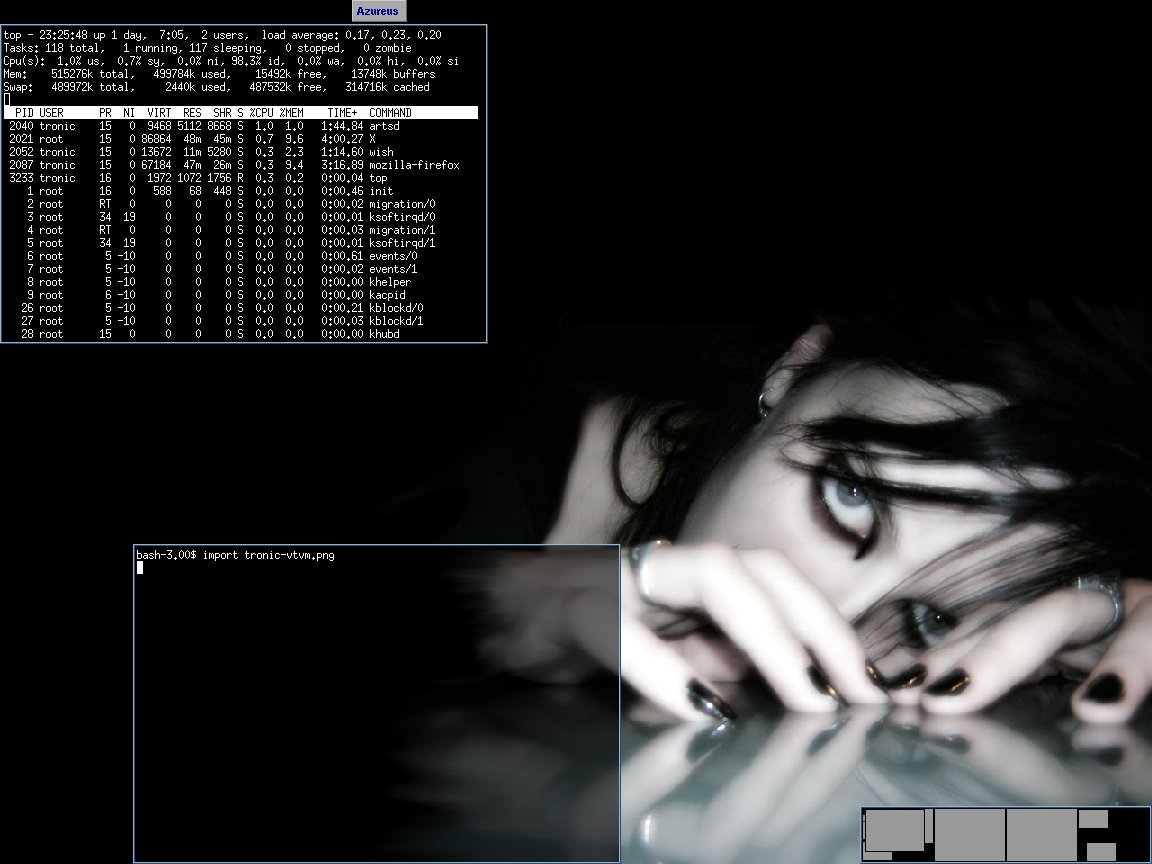Select the events/1 process name
Screen dimensions: 1152x864
[x=393, y=269]
